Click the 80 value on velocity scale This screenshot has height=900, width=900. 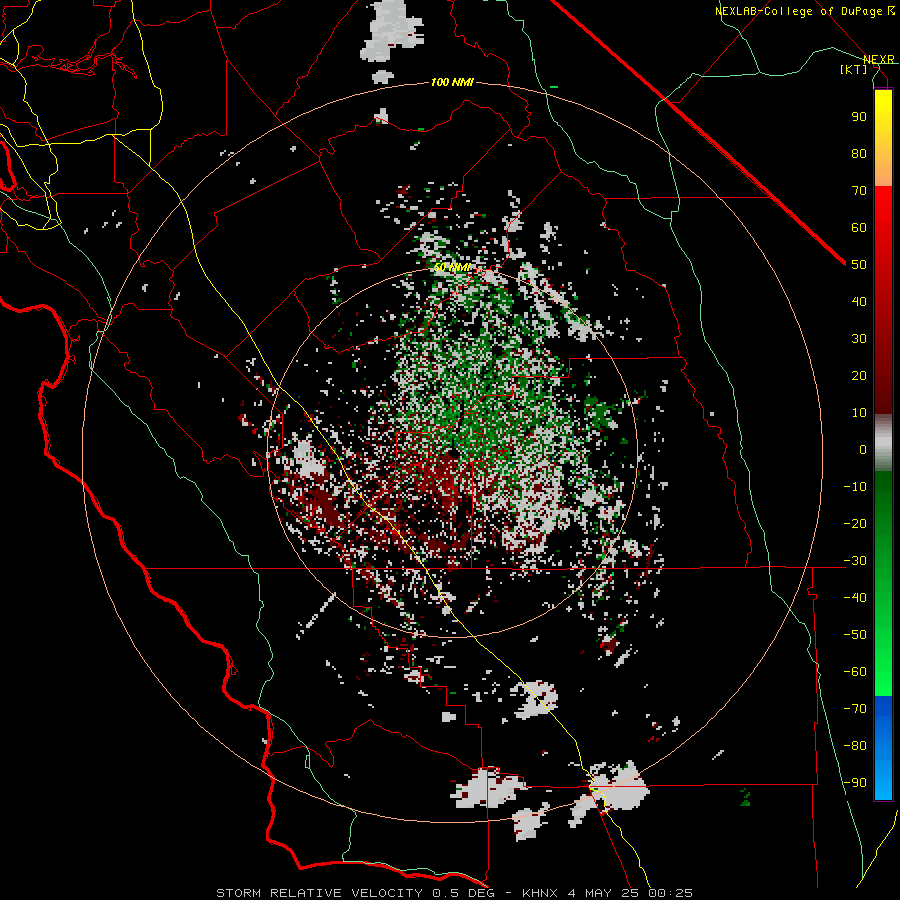tap(859, 153)
